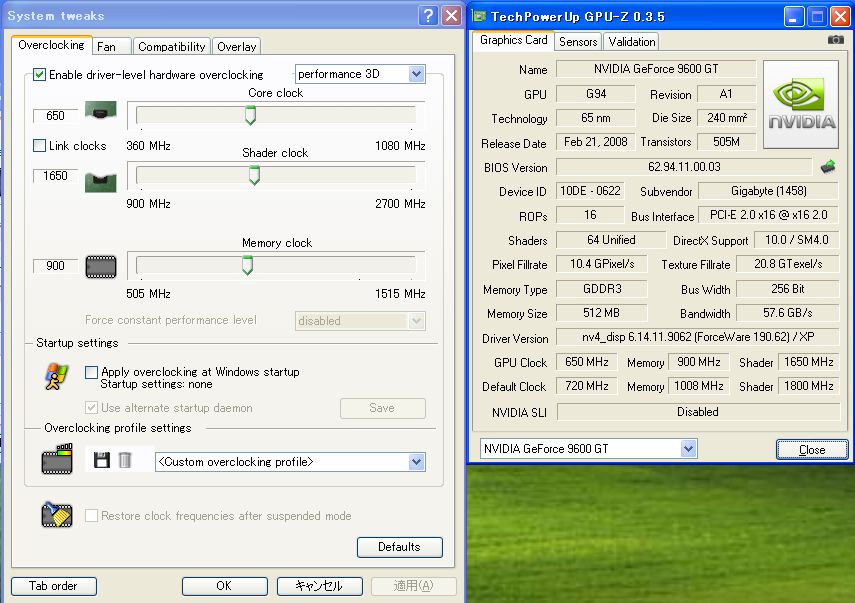855x603 pixels.
Task: Open the Compatibility tab
Action: (172, 47)
